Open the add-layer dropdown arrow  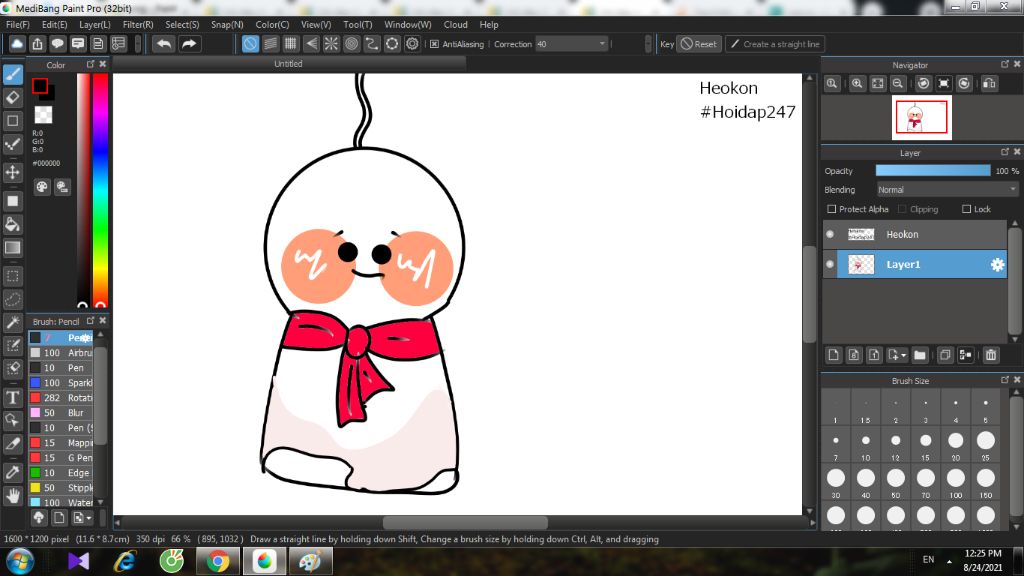tap(904, 355)
